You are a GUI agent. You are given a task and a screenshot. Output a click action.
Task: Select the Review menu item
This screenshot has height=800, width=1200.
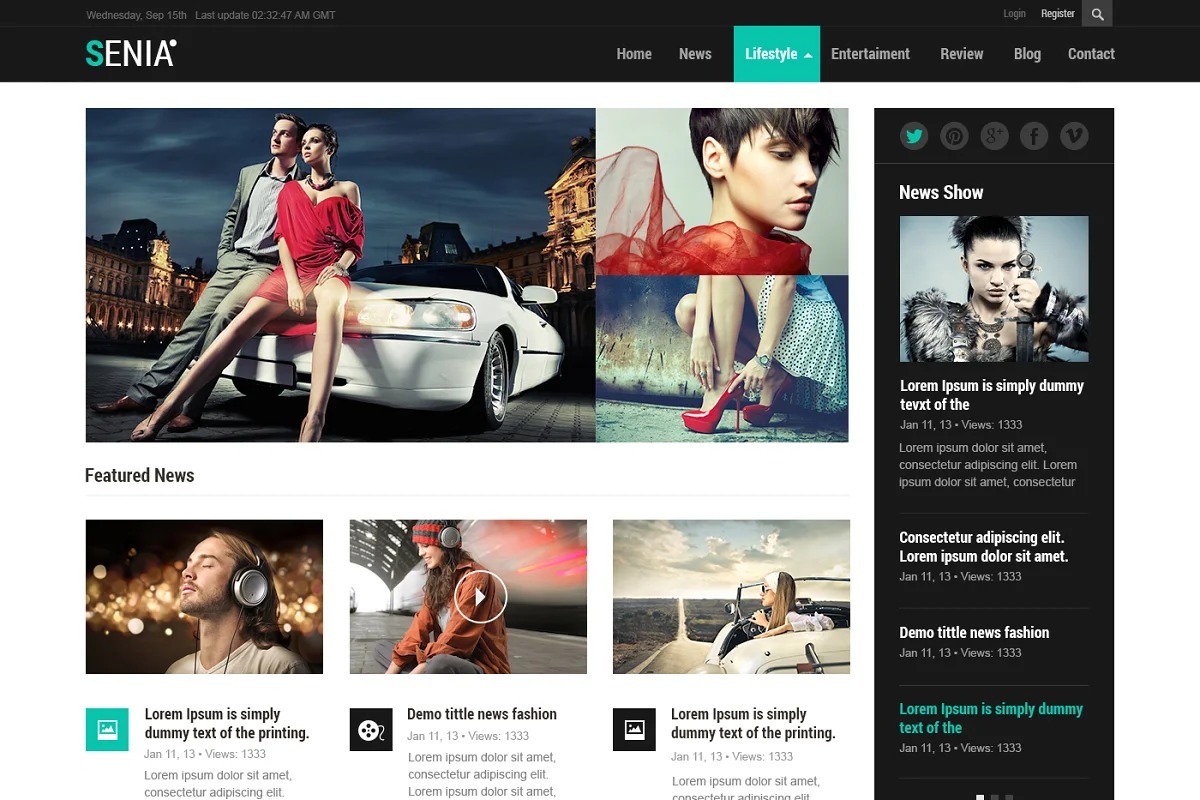(961, 54)
